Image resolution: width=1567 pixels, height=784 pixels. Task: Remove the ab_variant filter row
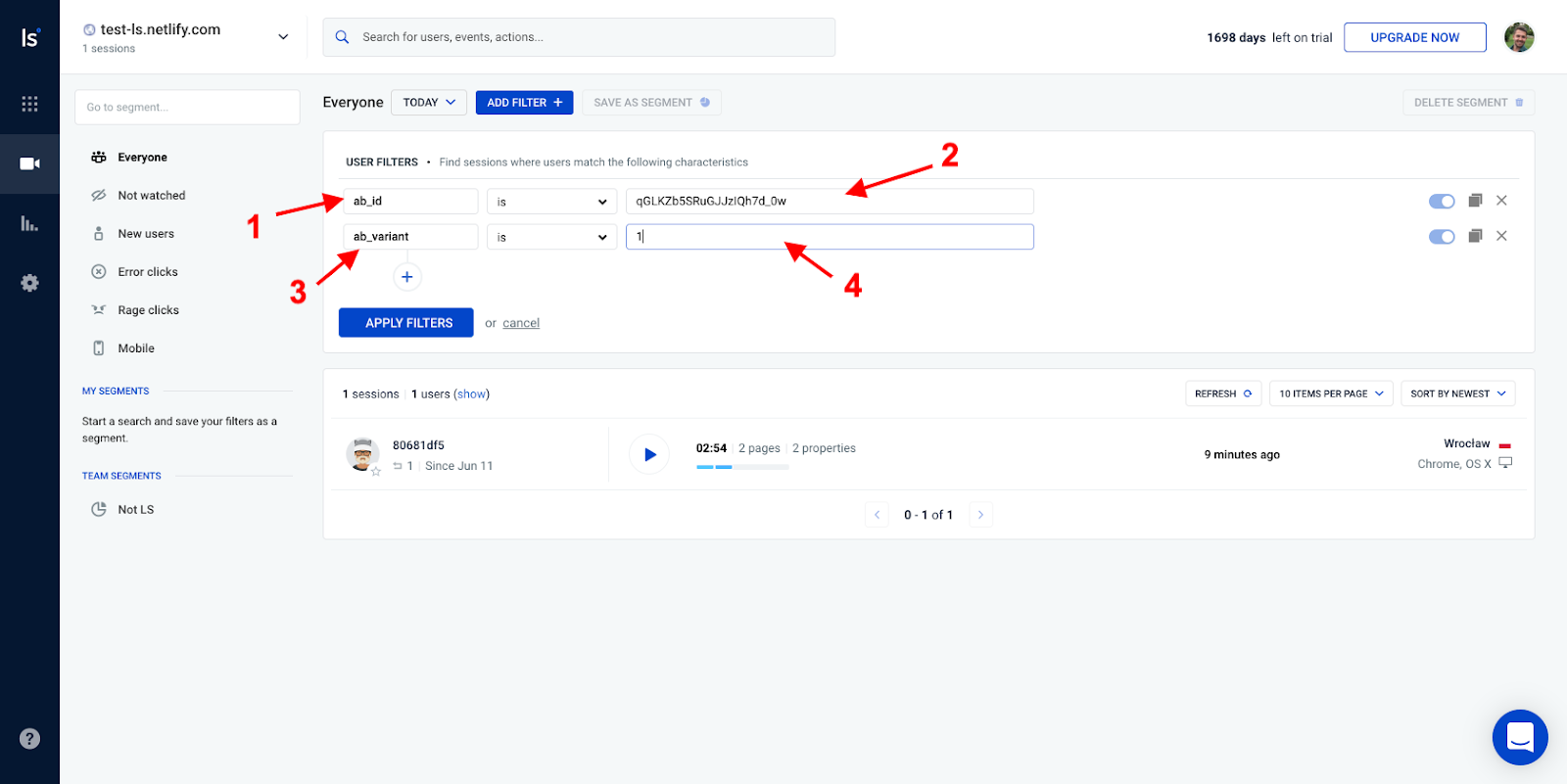[x=1501, y=236]
